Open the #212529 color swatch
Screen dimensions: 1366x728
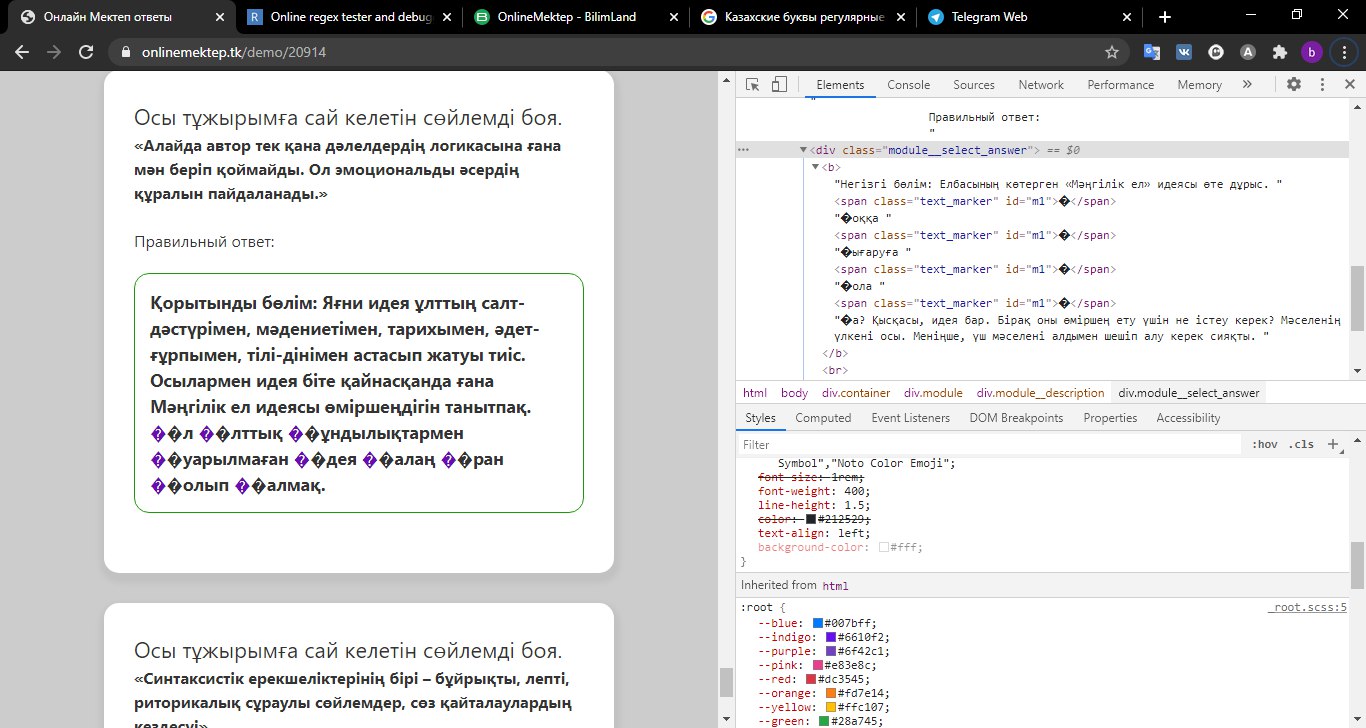811,519
